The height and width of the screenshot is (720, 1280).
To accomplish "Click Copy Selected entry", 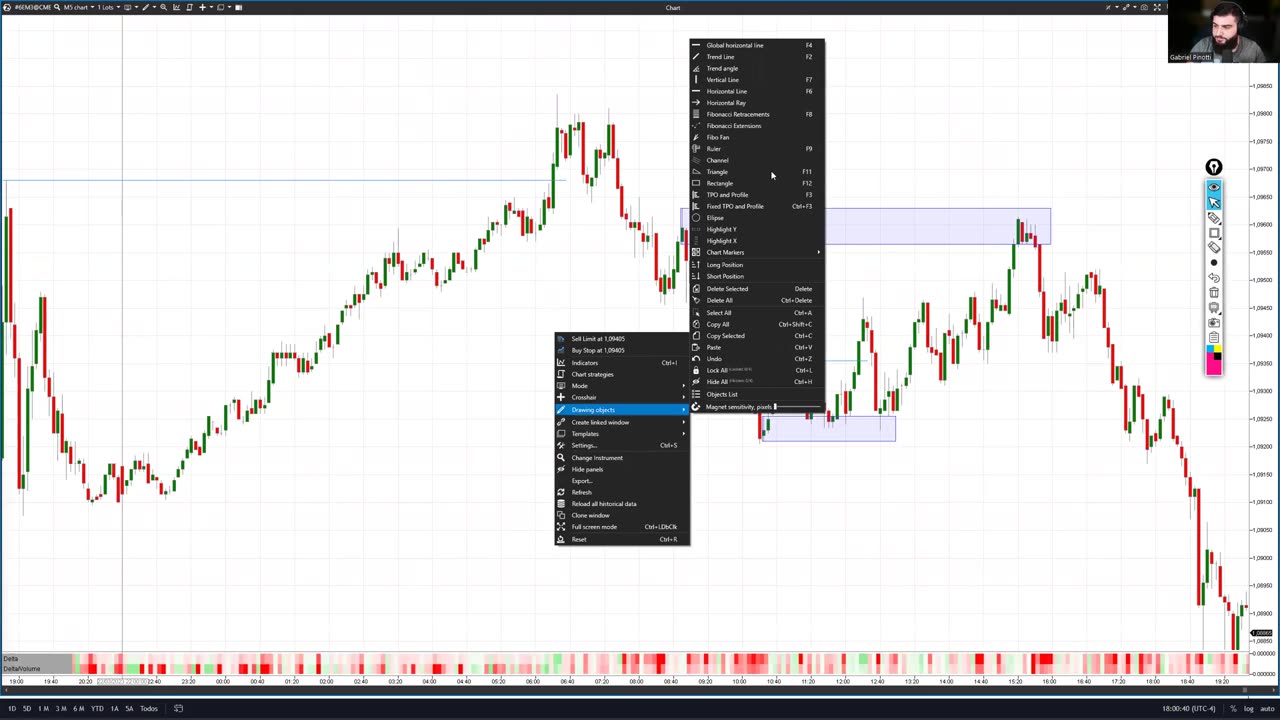I will [757, 336].
